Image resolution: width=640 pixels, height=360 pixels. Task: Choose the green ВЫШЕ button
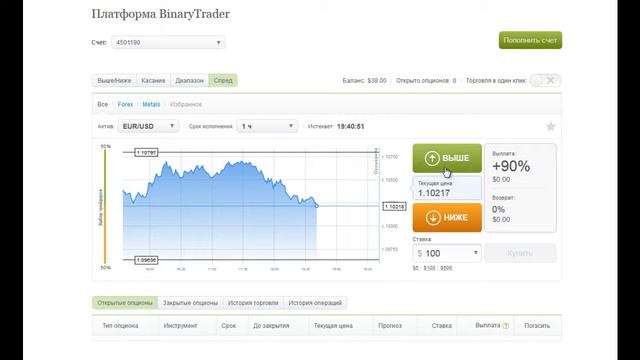pos(447,158)
